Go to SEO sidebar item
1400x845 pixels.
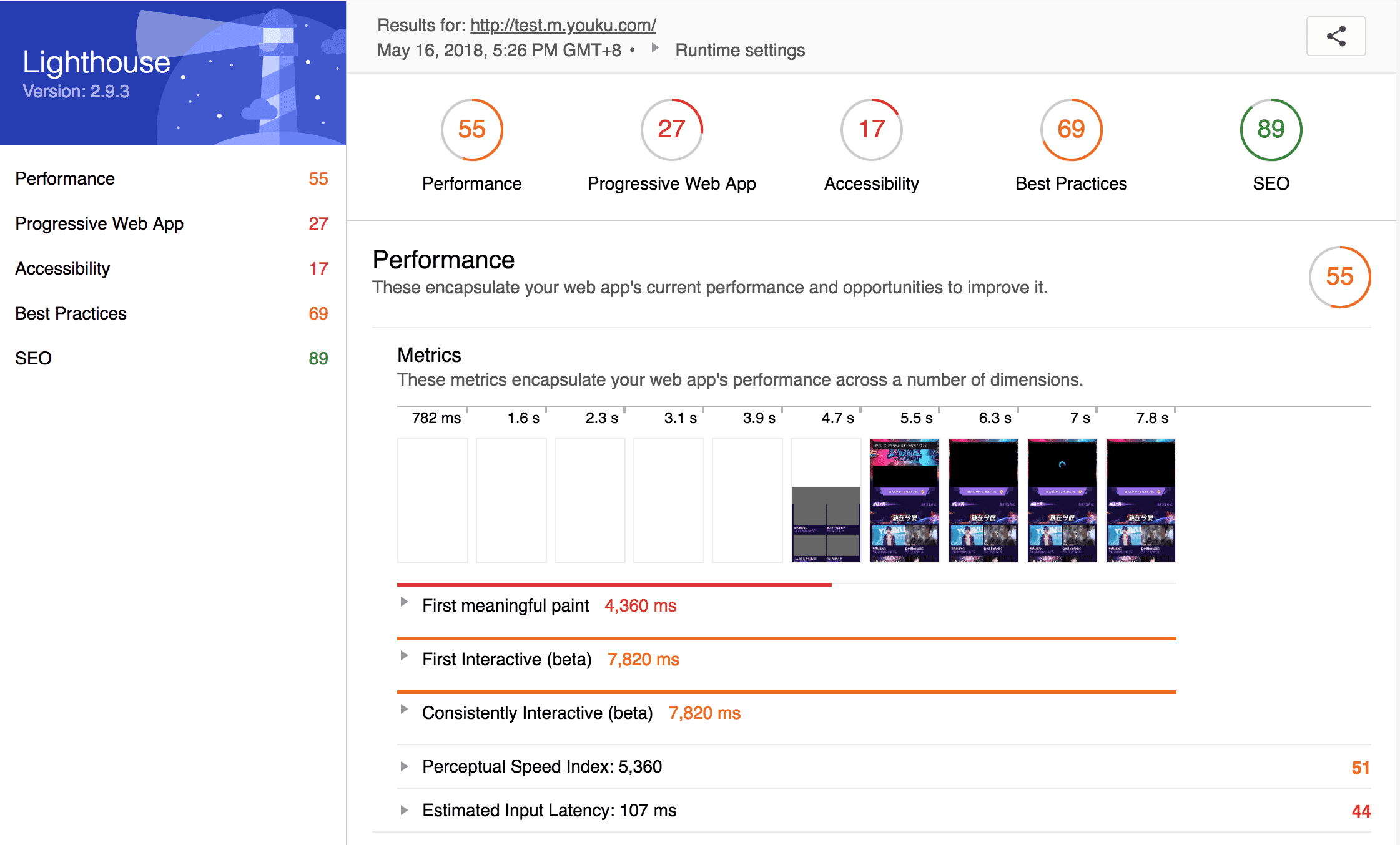(34, 358)
